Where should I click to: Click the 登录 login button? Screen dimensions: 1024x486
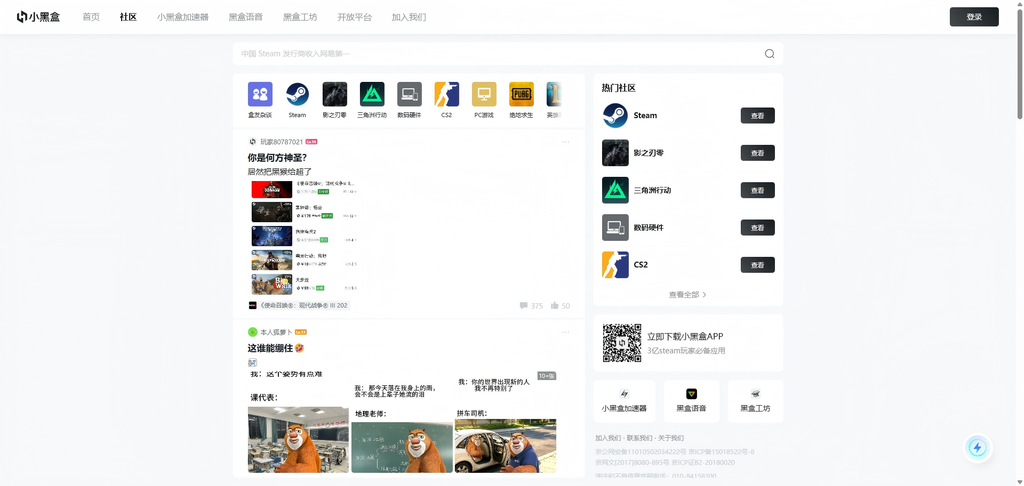[x=974, y=17]
